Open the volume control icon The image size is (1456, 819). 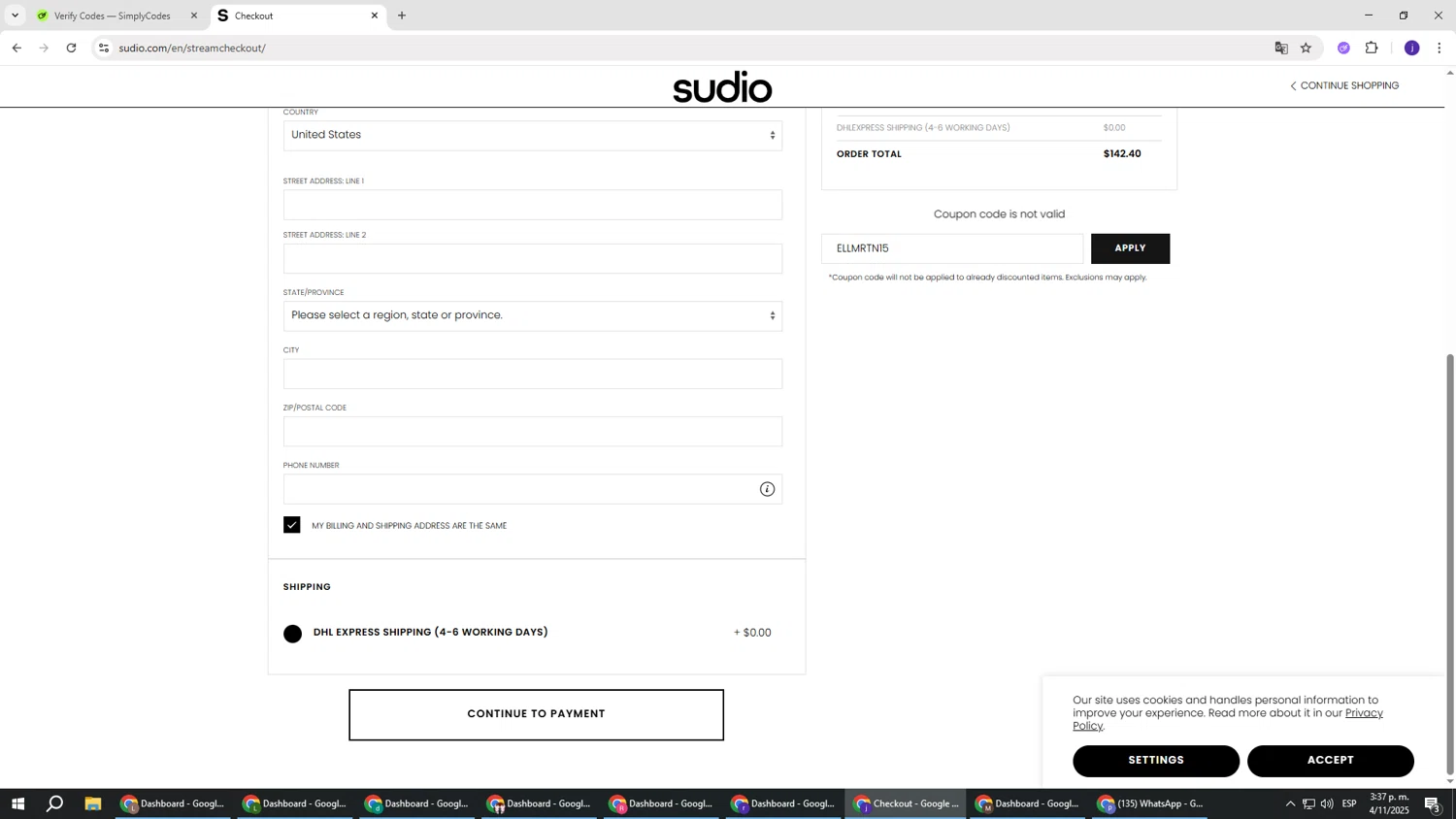pyautogui.click(x=1327, y=803)
